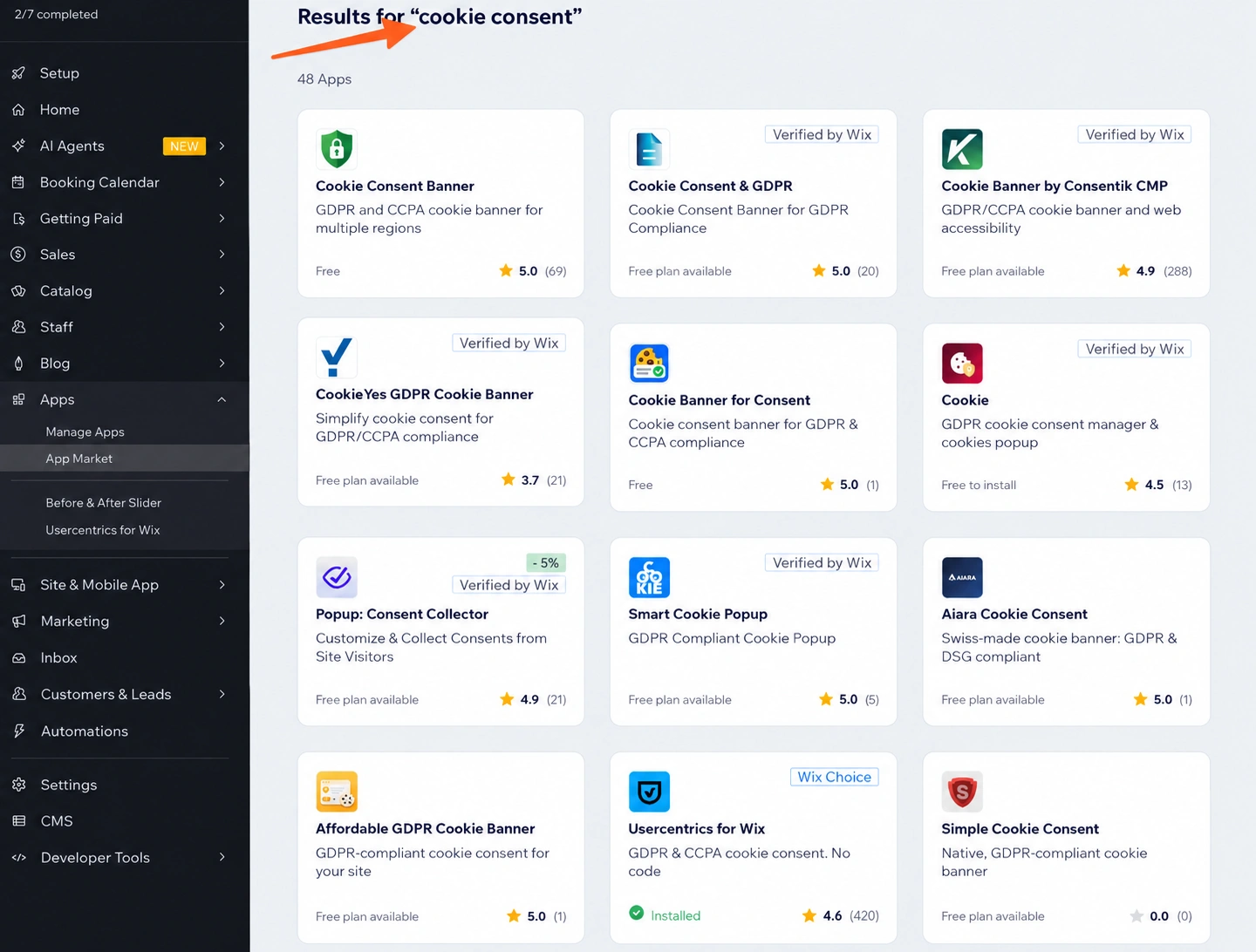The width and height of the screenshot is (1256, 952).
Task: Click the Usercentrics for Wix shield icon
Action: pyautogui.click(x=649, y=792)
